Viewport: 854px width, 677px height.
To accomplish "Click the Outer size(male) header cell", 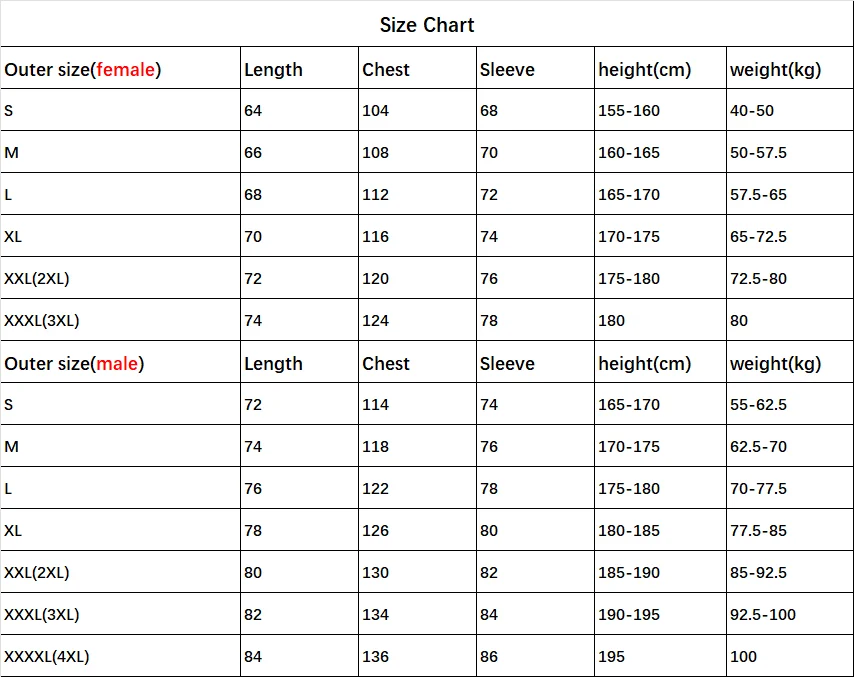I will [x=75, y=363].
